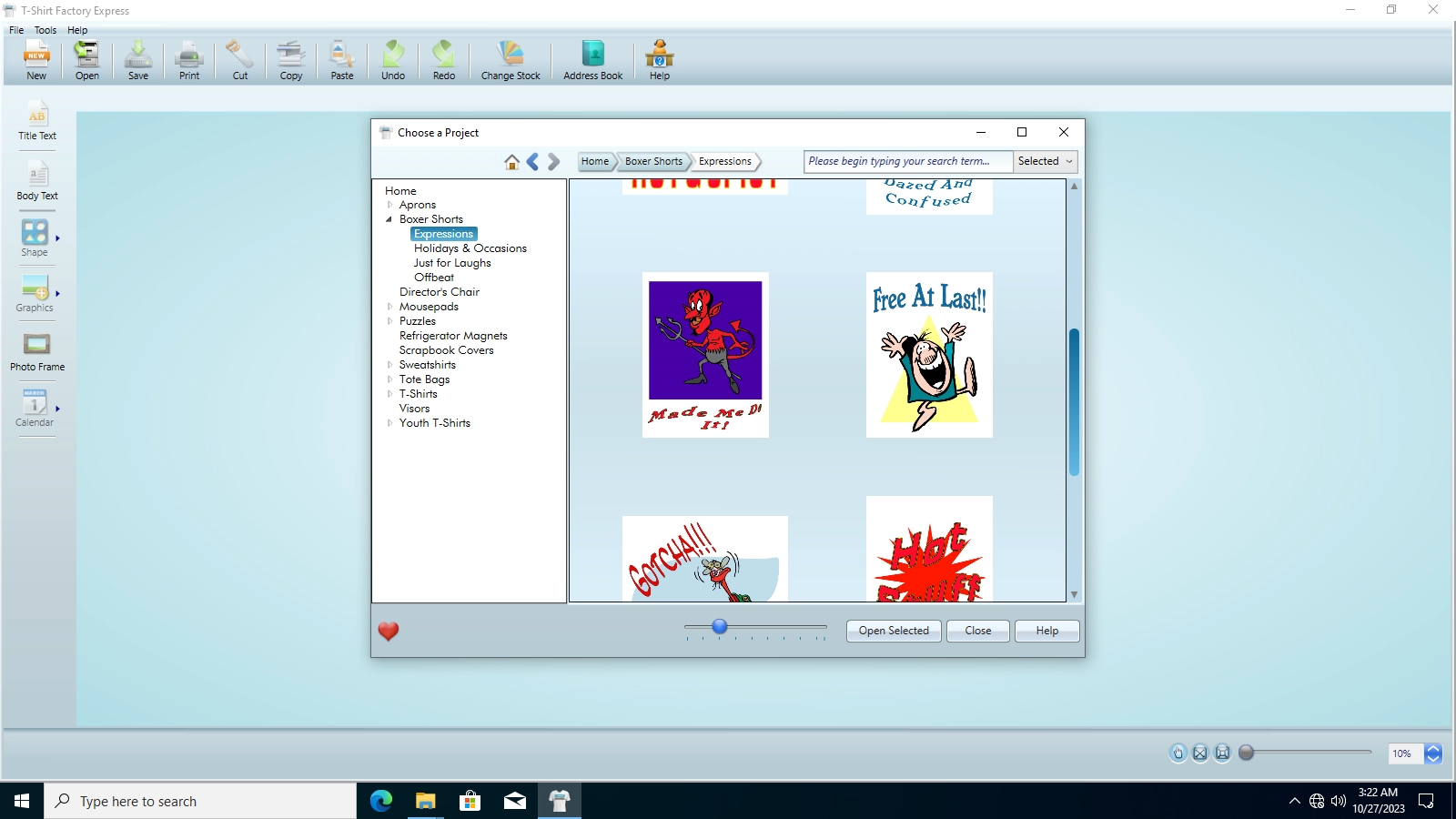The image size is (1456, 819).
Task: Select the Body Text tool
Action: pyautogui.click(x=37, y=181)
